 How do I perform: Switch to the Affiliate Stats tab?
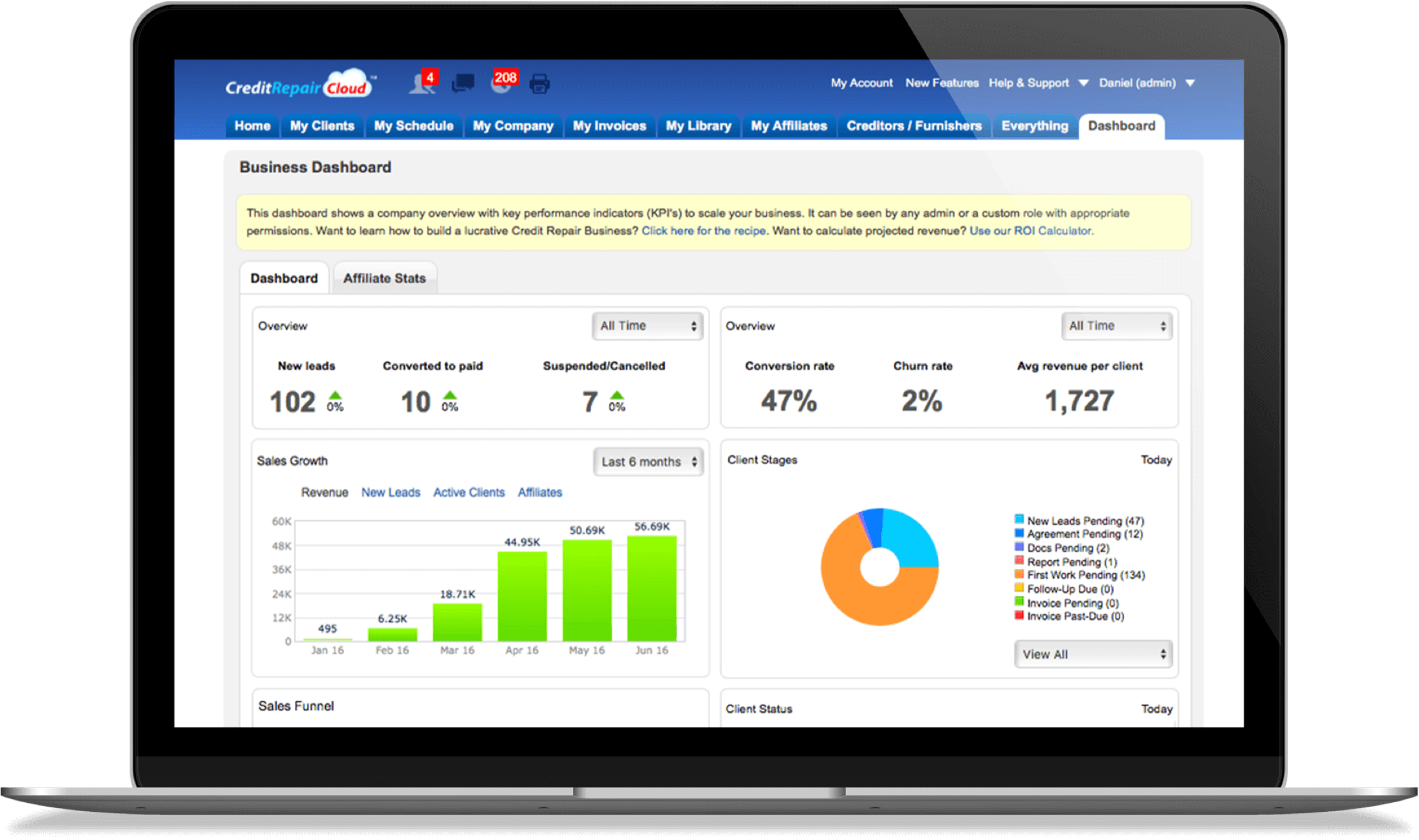tap(385, 279)
